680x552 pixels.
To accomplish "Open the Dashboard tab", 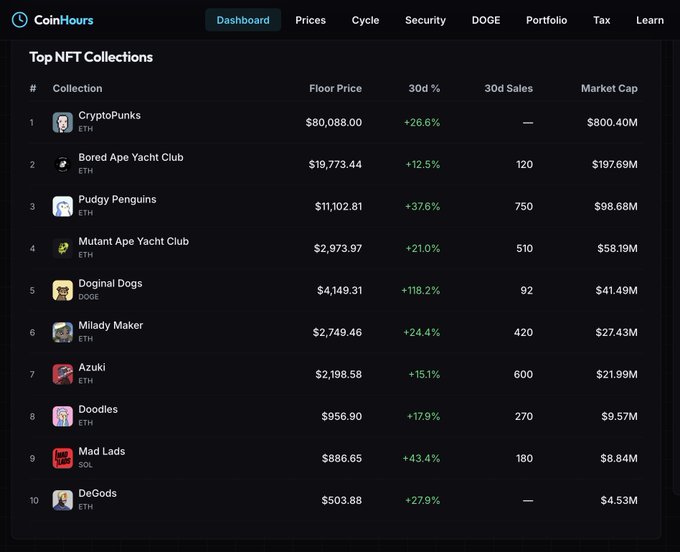I will 243,20.
